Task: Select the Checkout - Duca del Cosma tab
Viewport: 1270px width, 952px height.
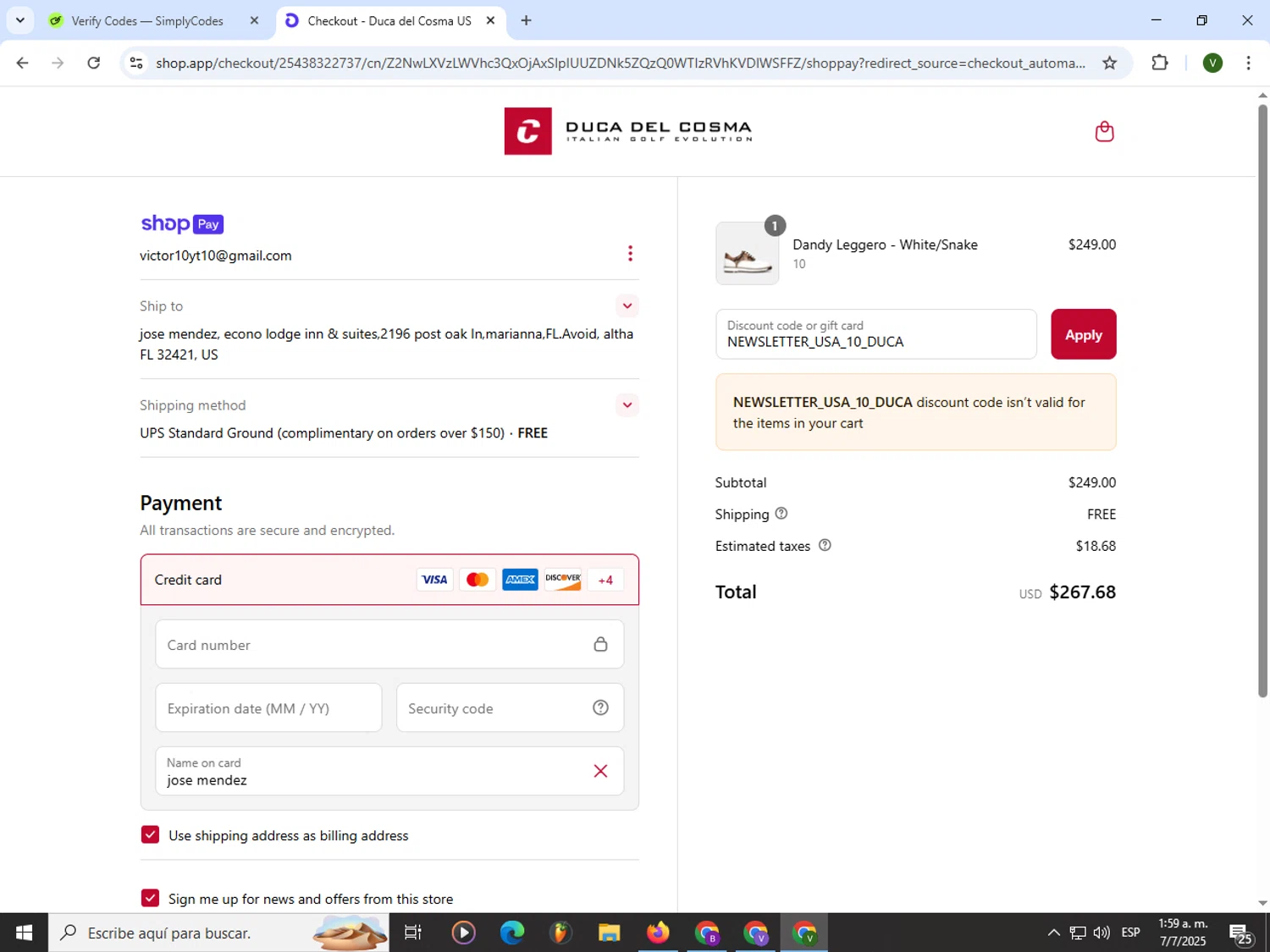Action: 389,20
